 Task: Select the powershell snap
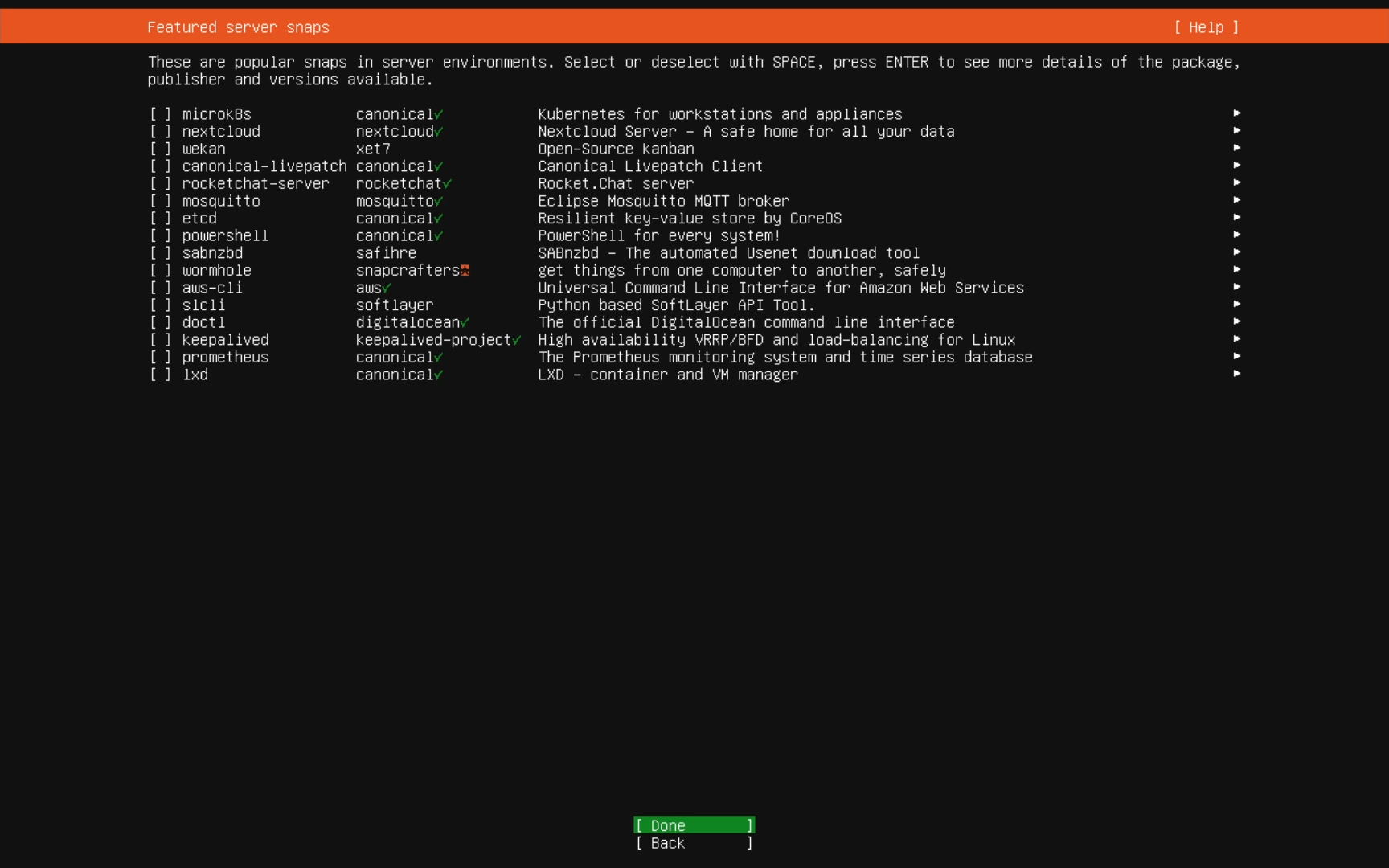point(160,235)
